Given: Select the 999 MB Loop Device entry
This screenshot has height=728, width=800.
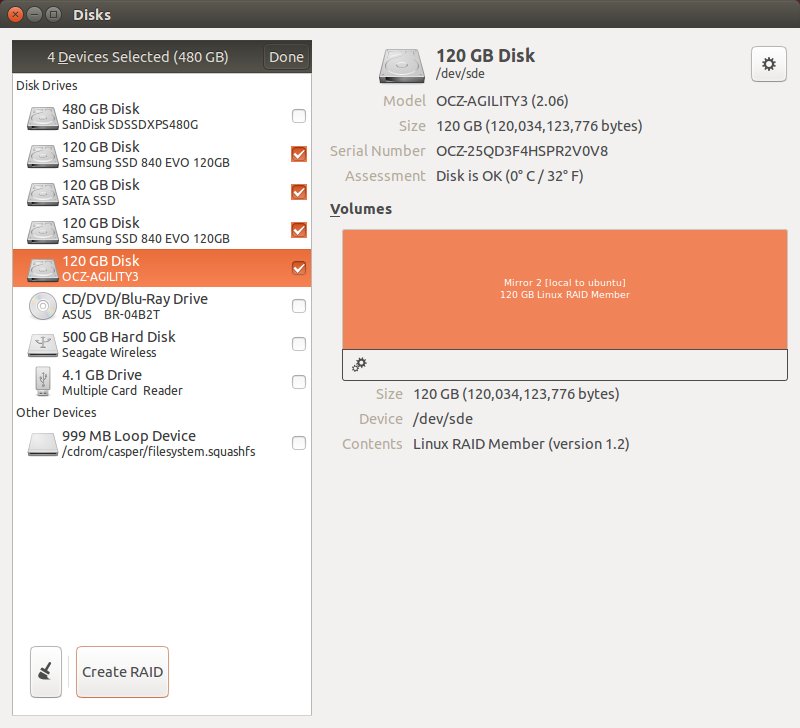Looking at the screenshot, I should point(162,443).
